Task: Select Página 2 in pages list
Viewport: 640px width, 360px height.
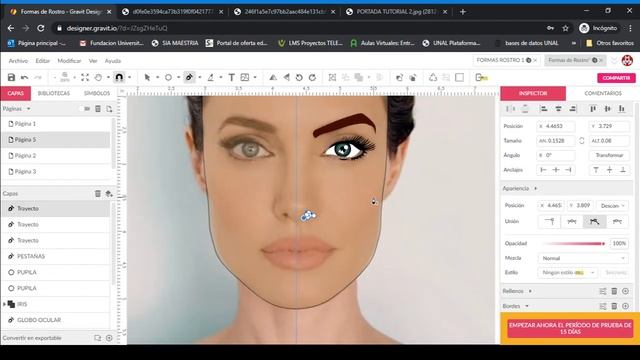Action: (56, 156)
